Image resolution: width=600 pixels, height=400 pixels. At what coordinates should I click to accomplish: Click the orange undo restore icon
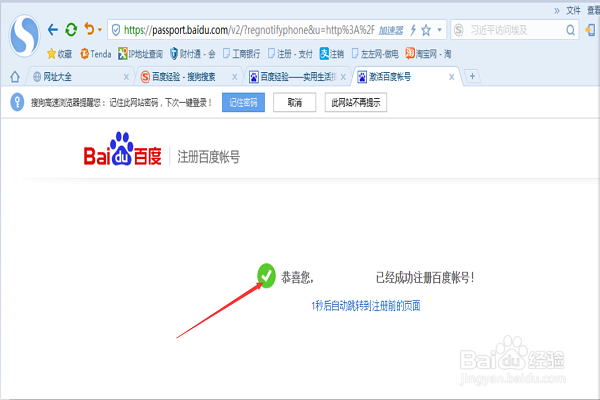[x=89, y=29]
